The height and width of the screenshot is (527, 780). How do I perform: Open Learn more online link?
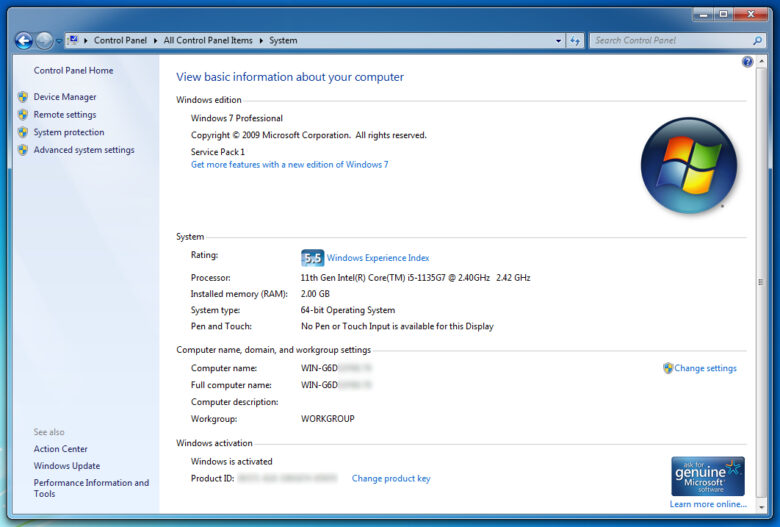pos(708,504)
